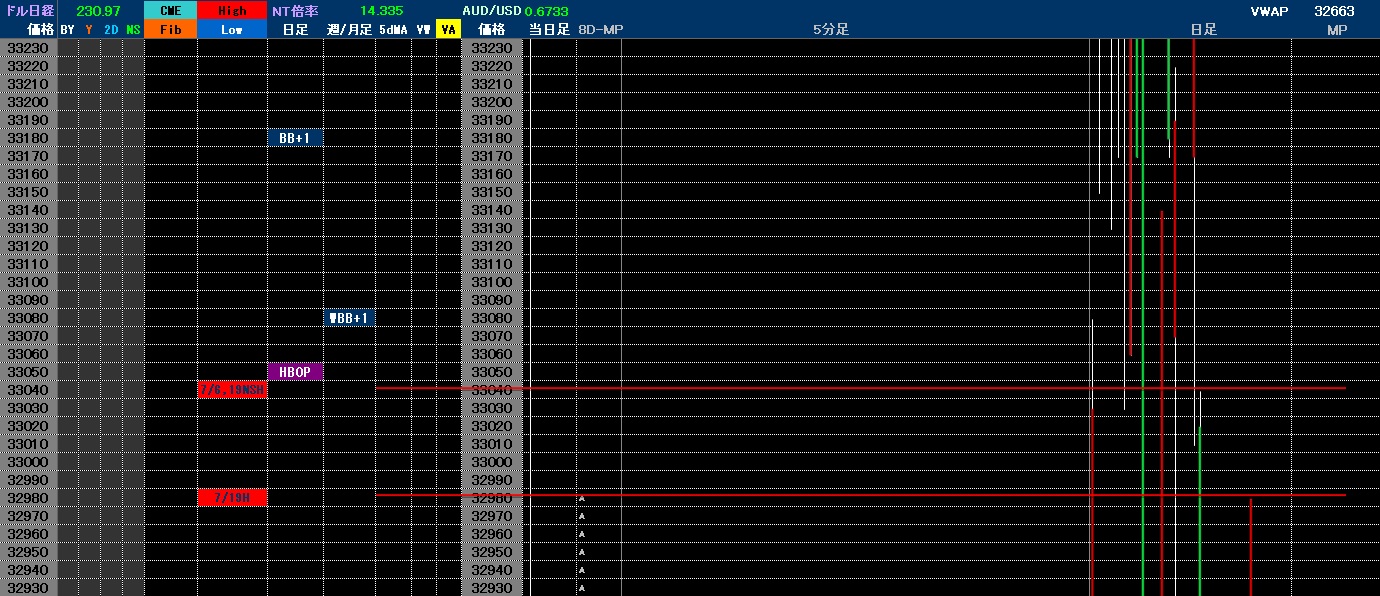Click the yellow YA header cell
The height and width of the screenshot is (596, 1380).
[448, 30]
